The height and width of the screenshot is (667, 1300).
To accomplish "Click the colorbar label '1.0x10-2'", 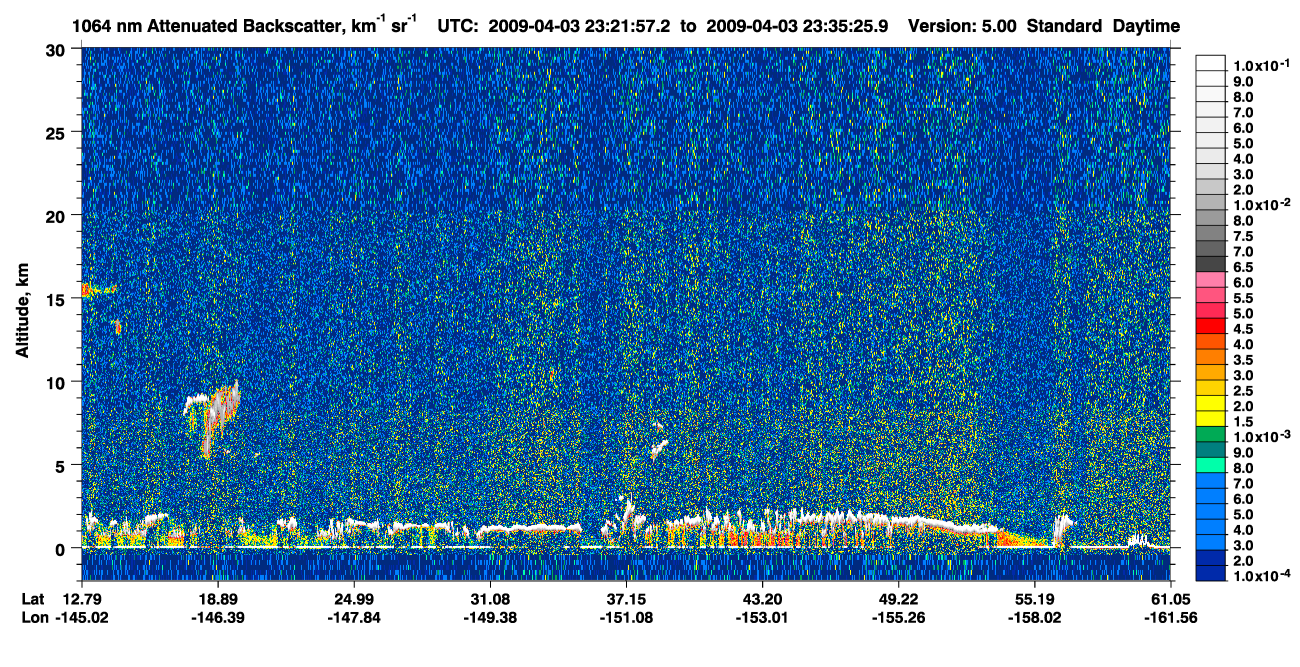I will pos(1260,205).
